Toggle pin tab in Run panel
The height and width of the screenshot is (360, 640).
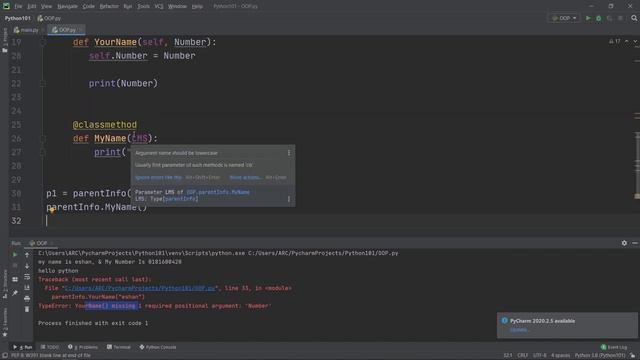pyautogui.click(x=15, y=293)
